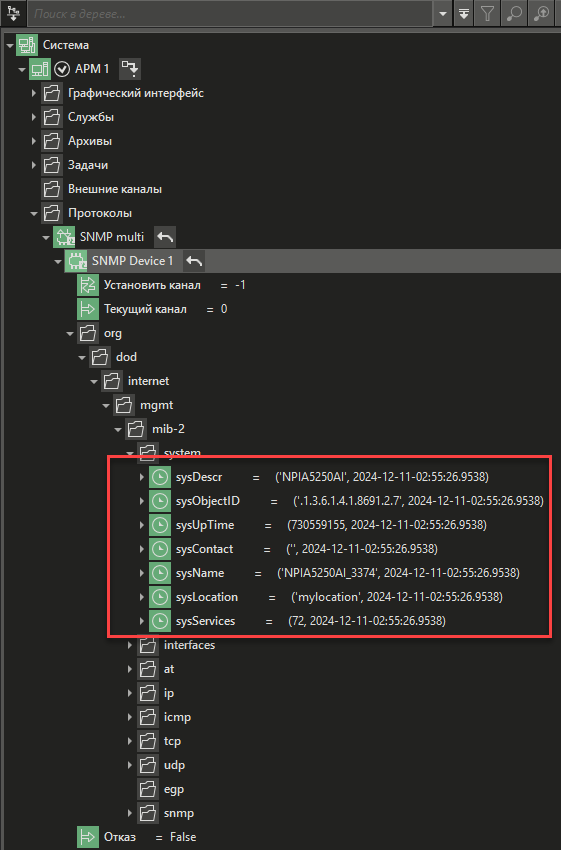This screenshot has height=850, width=561.
Task: Click the Текущий канал parameter icon
Action: click(87, 309)
